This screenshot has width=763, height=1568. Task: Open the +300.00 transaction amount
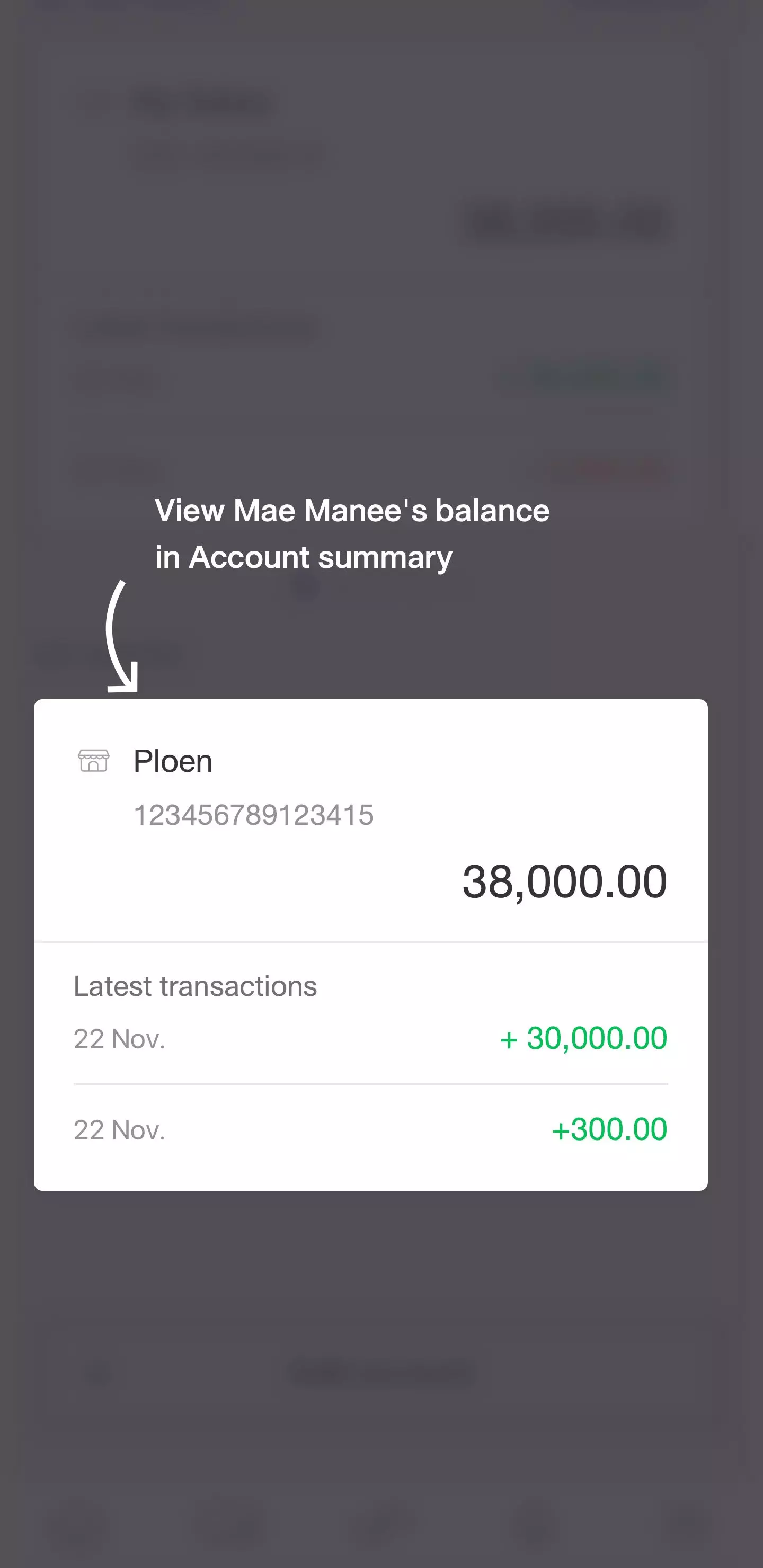pyautogui.click(x=609, y=1130)
